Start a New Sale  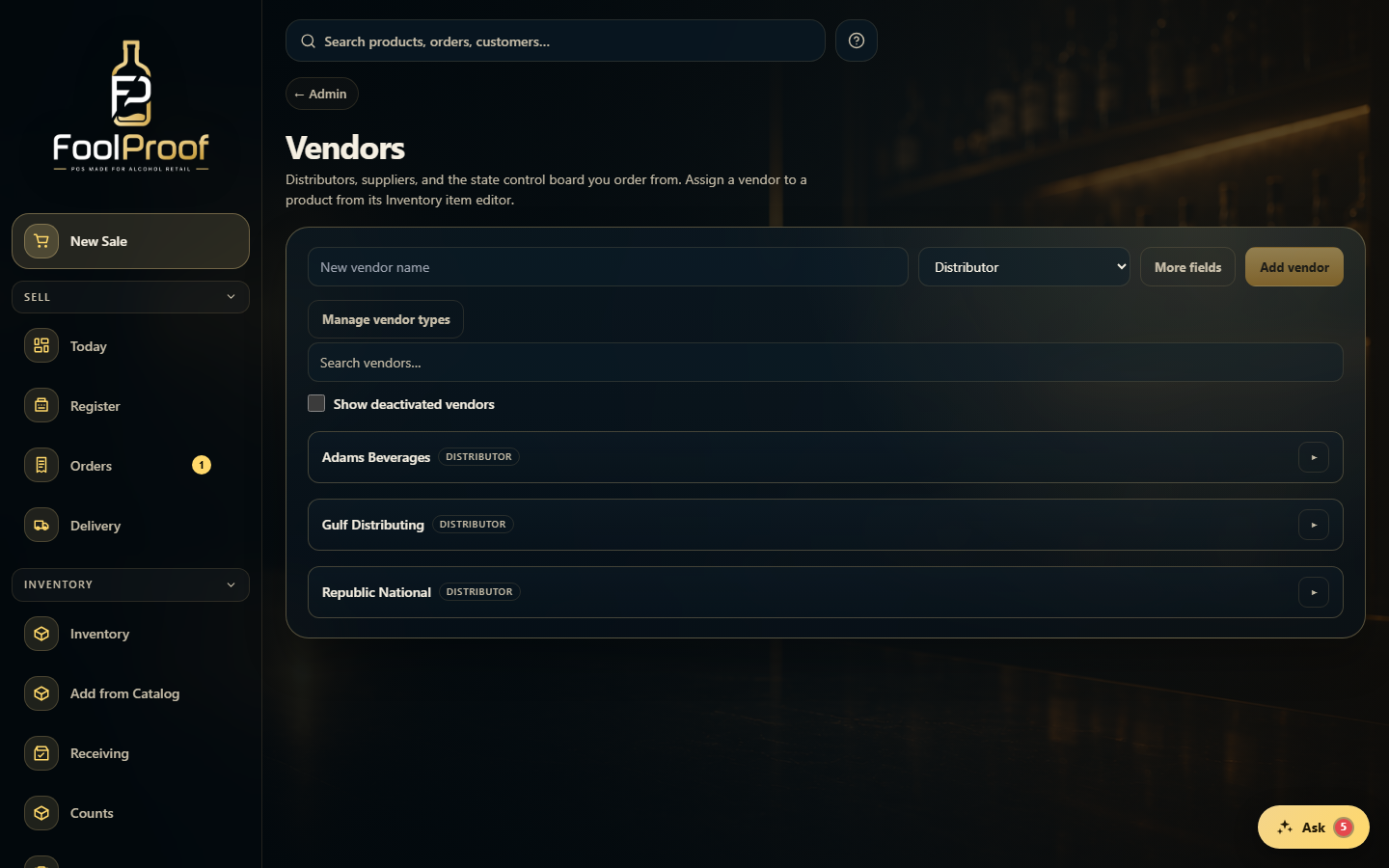tap(130, 241)
